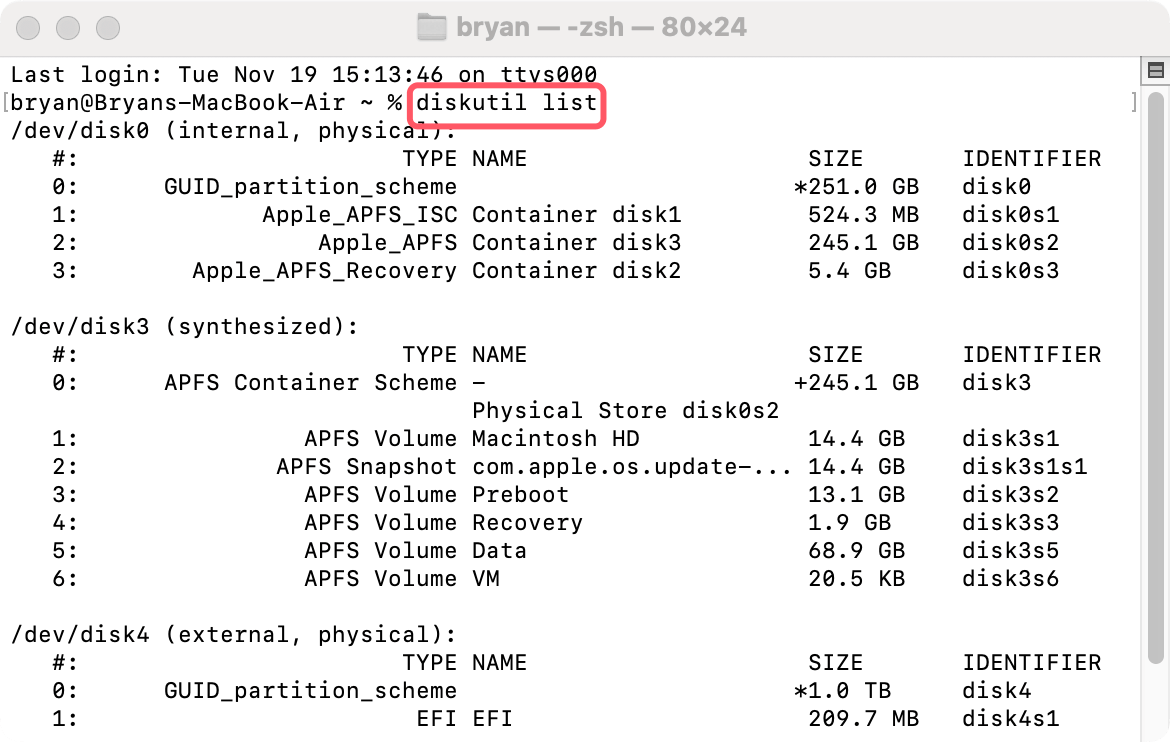Screen dimensions: 1170x742
Task: Select the Recovery volume row
Action: pos(527,522)
